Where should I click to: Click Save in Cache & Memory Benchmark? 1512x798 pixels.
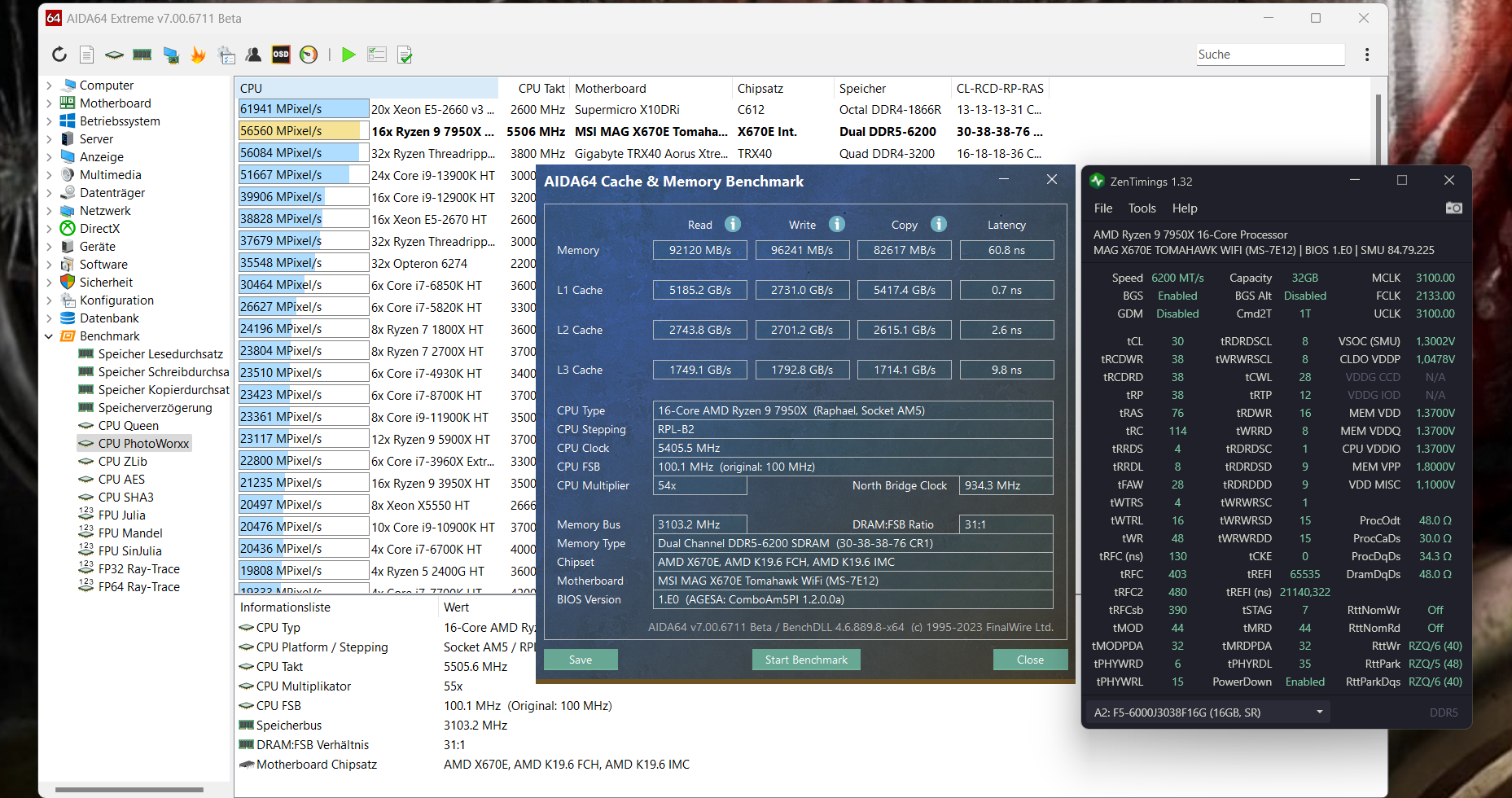(x=581, y=660)
